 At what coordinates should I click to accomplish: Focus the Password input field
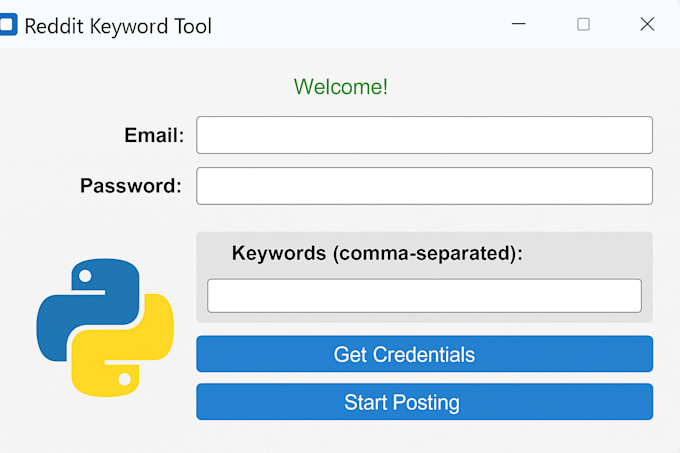424,186
